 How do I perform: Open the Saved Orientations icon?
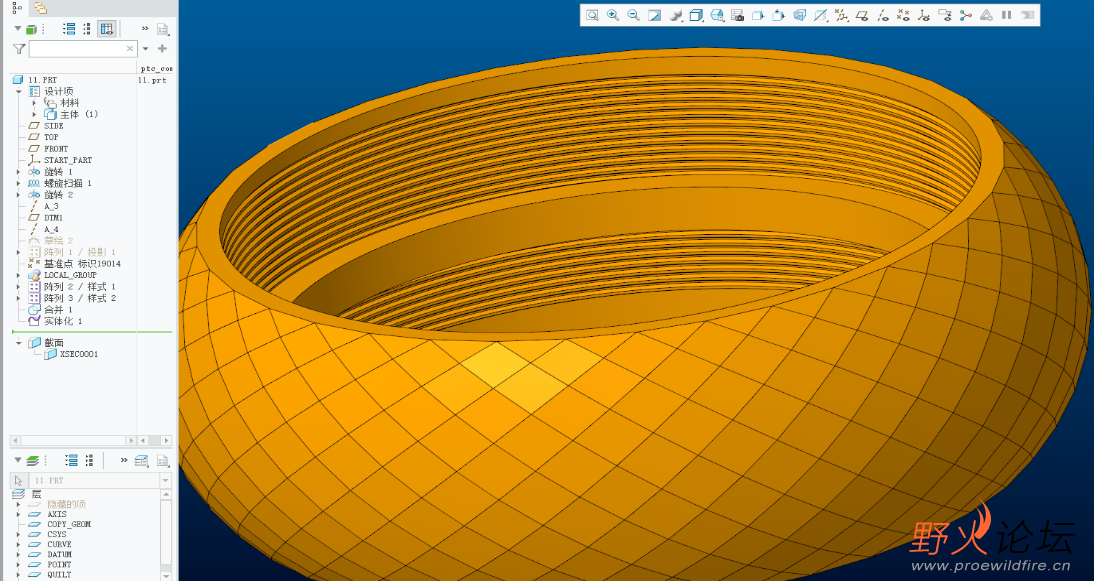(x=716, y=15)
